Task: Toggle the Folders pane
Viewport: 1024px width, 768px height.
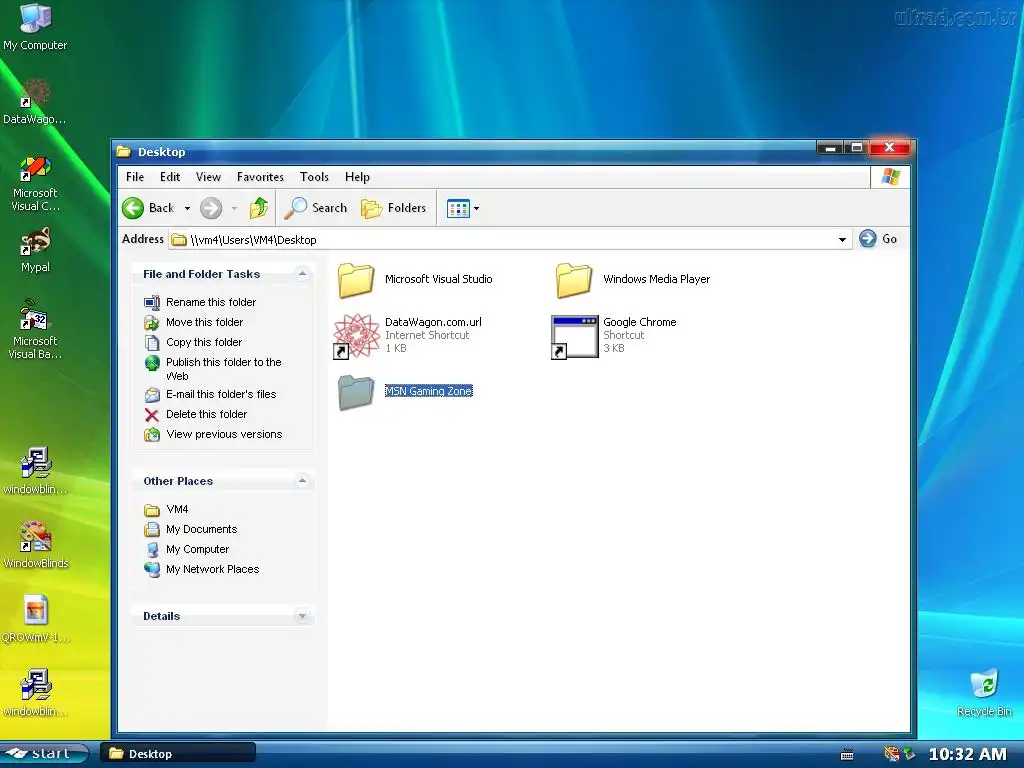Action: point(394,208)
